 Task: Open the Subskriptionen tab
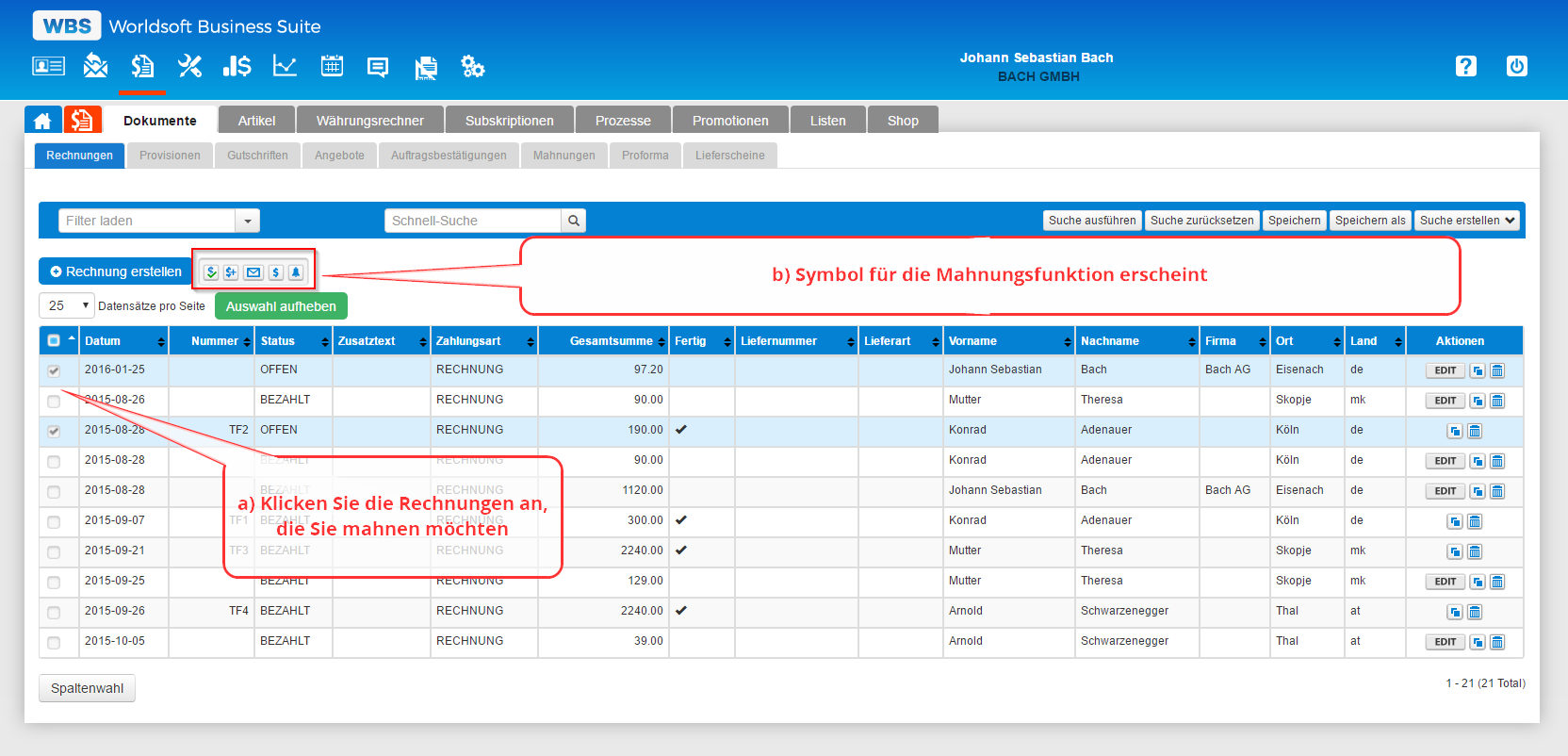pos(510,121)
